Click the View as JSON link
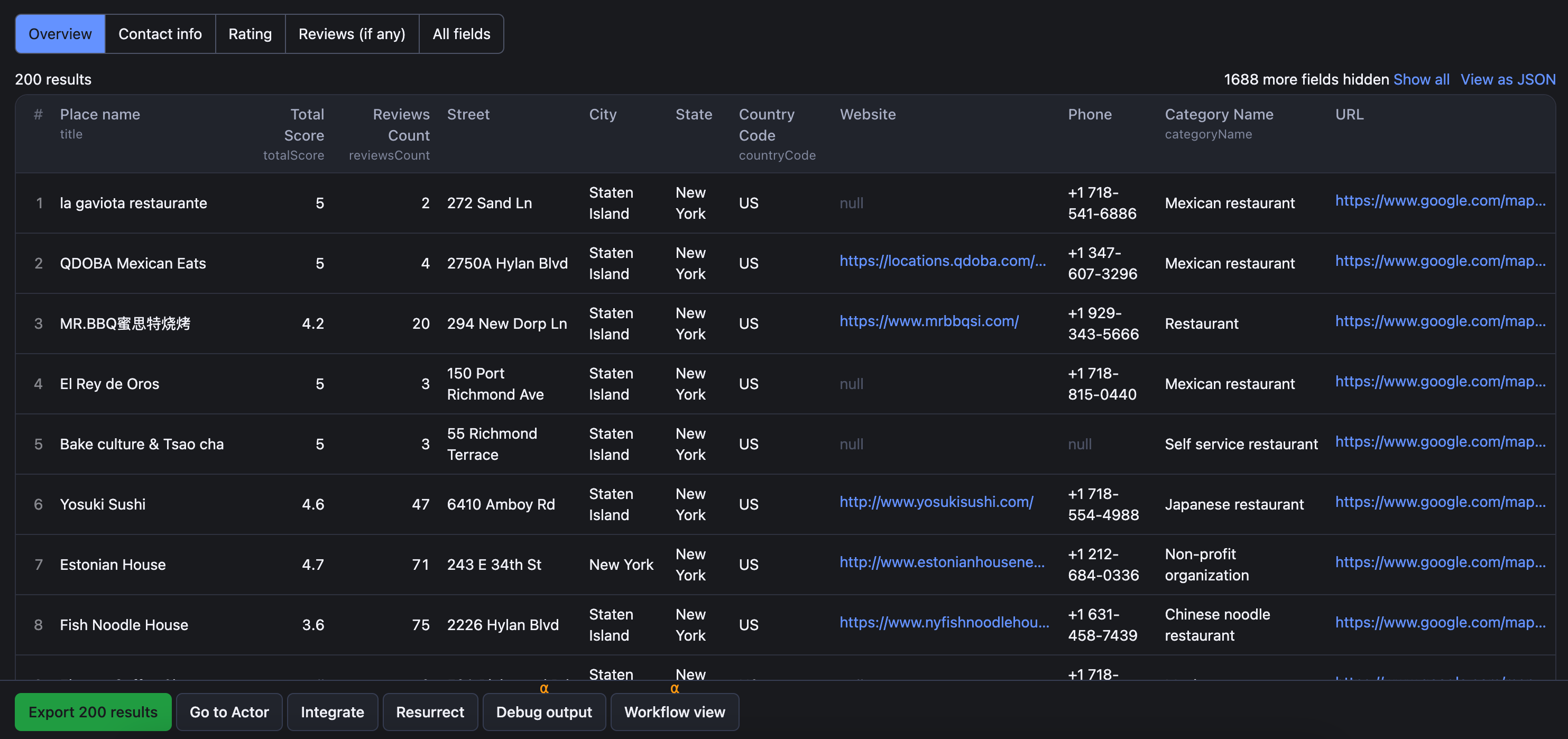The height and width of the screenshot is (739, 1568). coord(1508,79)
